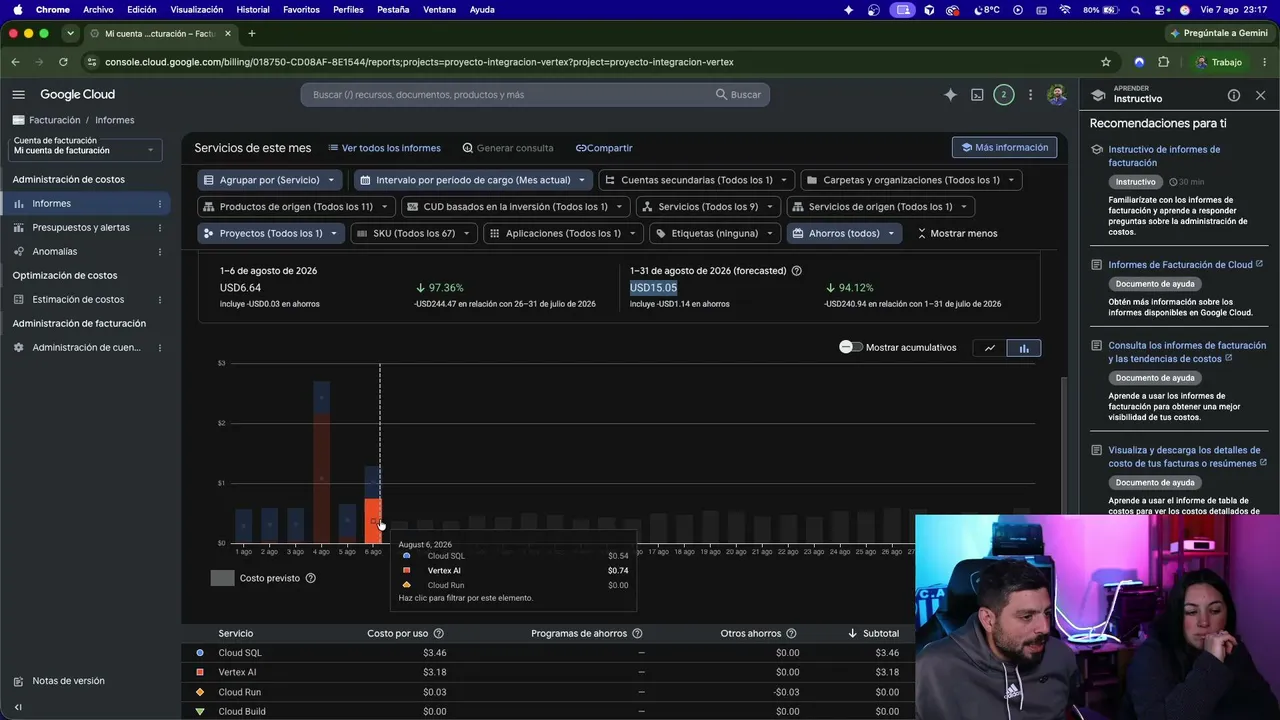Screen dimensions: 1280x720
Task: Bookmark this page with the star icon
Action: [1106, 62]
